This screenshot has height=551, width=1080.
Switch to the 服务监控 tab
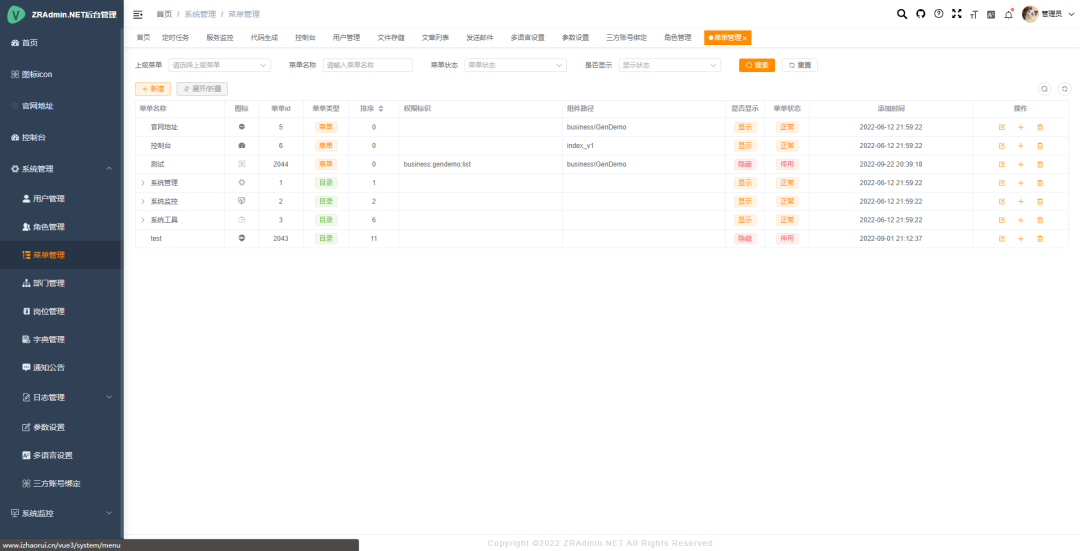(x=220, y=38)
